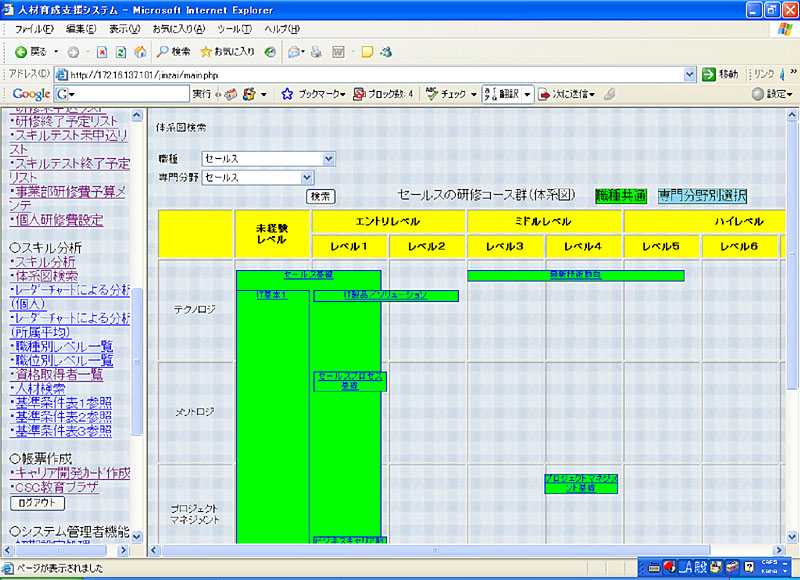Open the ヘルプ(H) menu
This screenshot has height=580, width=800.
pyautogui.click(x=282, y=29)
